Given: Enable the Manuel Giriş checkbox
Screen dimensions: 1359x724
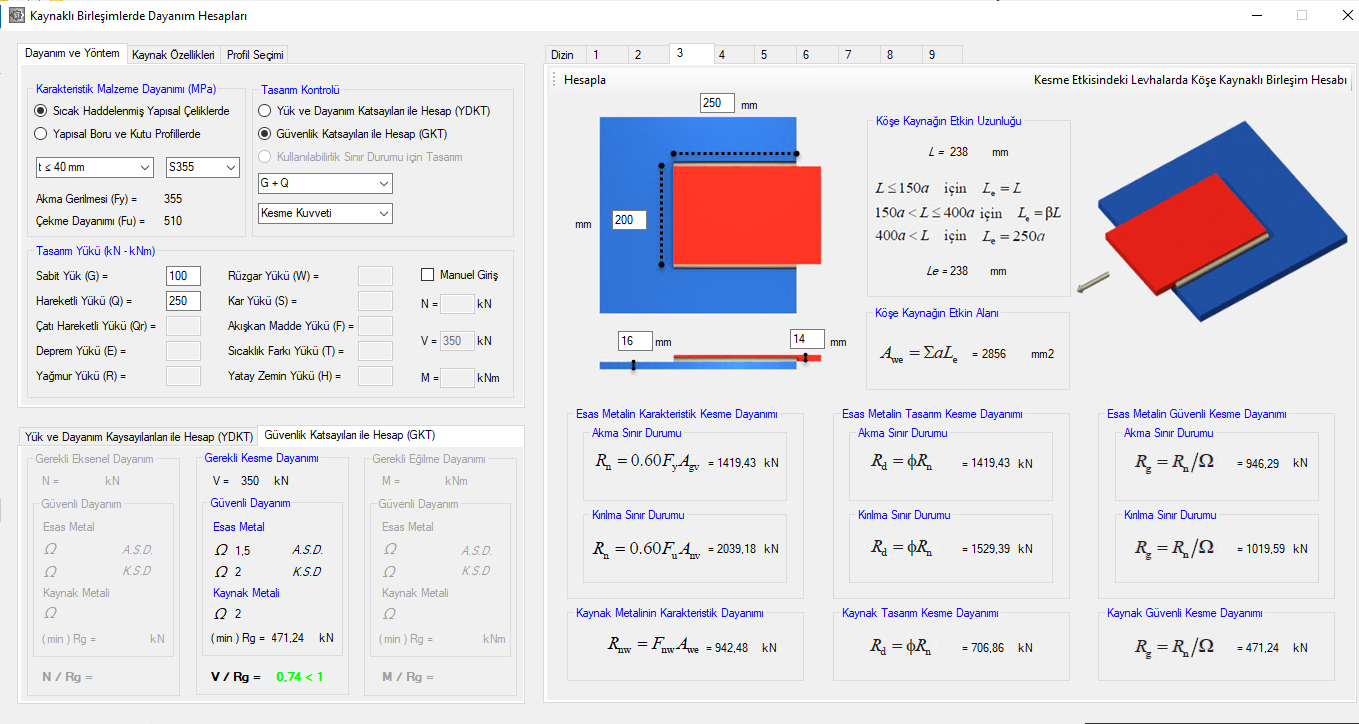Looking at the screenshot, I should click(459, 275).
